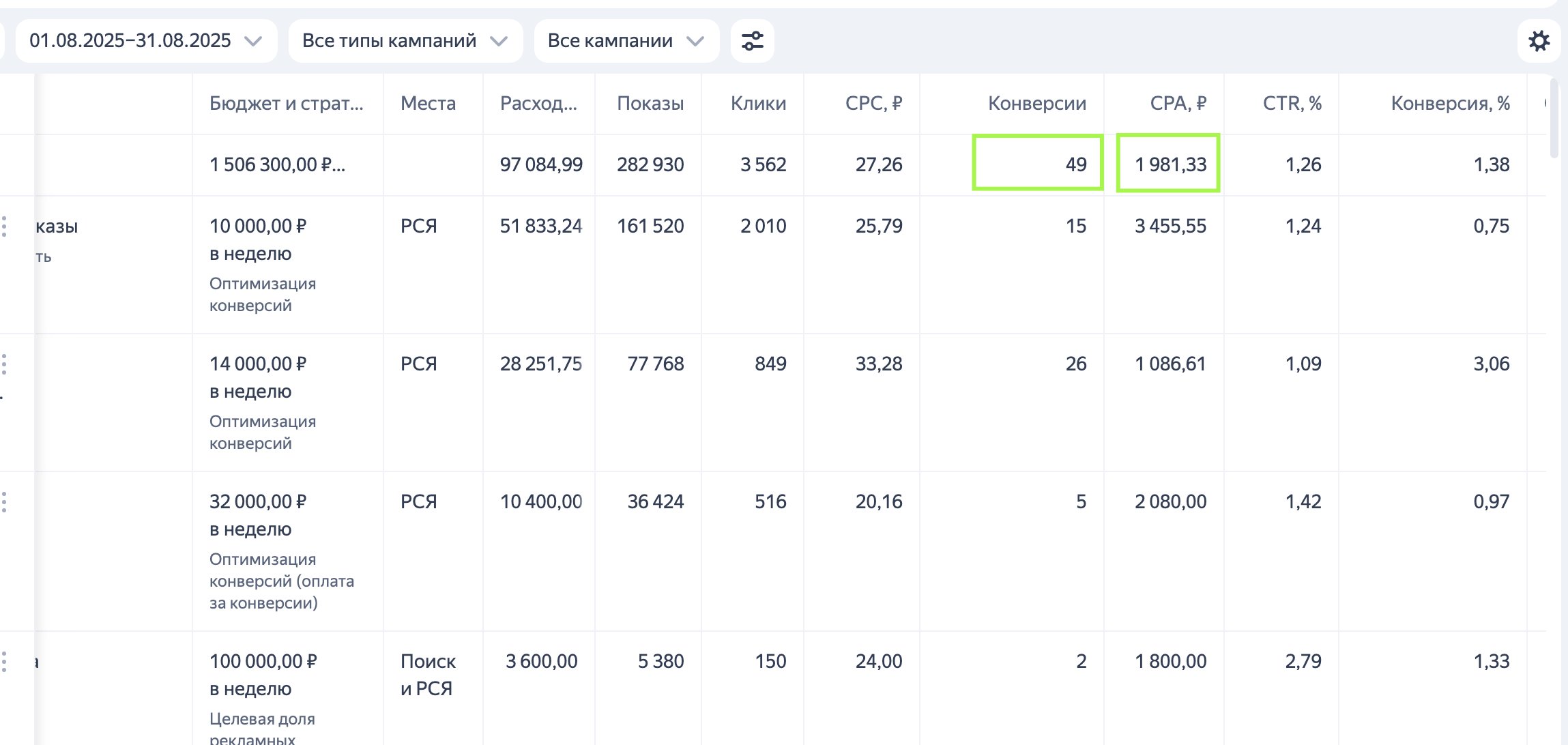
Task: Open table settings gear icon
Action: tap(1539, 41)
